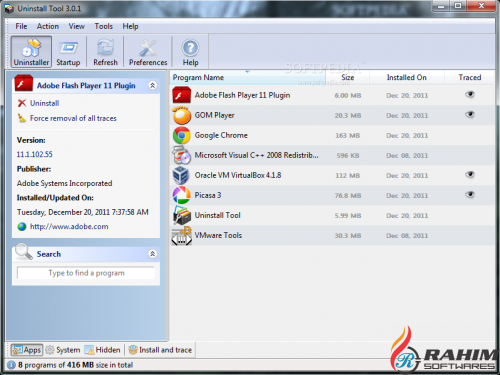Switch to the Apps tab
500x375 pixels.
(27, 350)
